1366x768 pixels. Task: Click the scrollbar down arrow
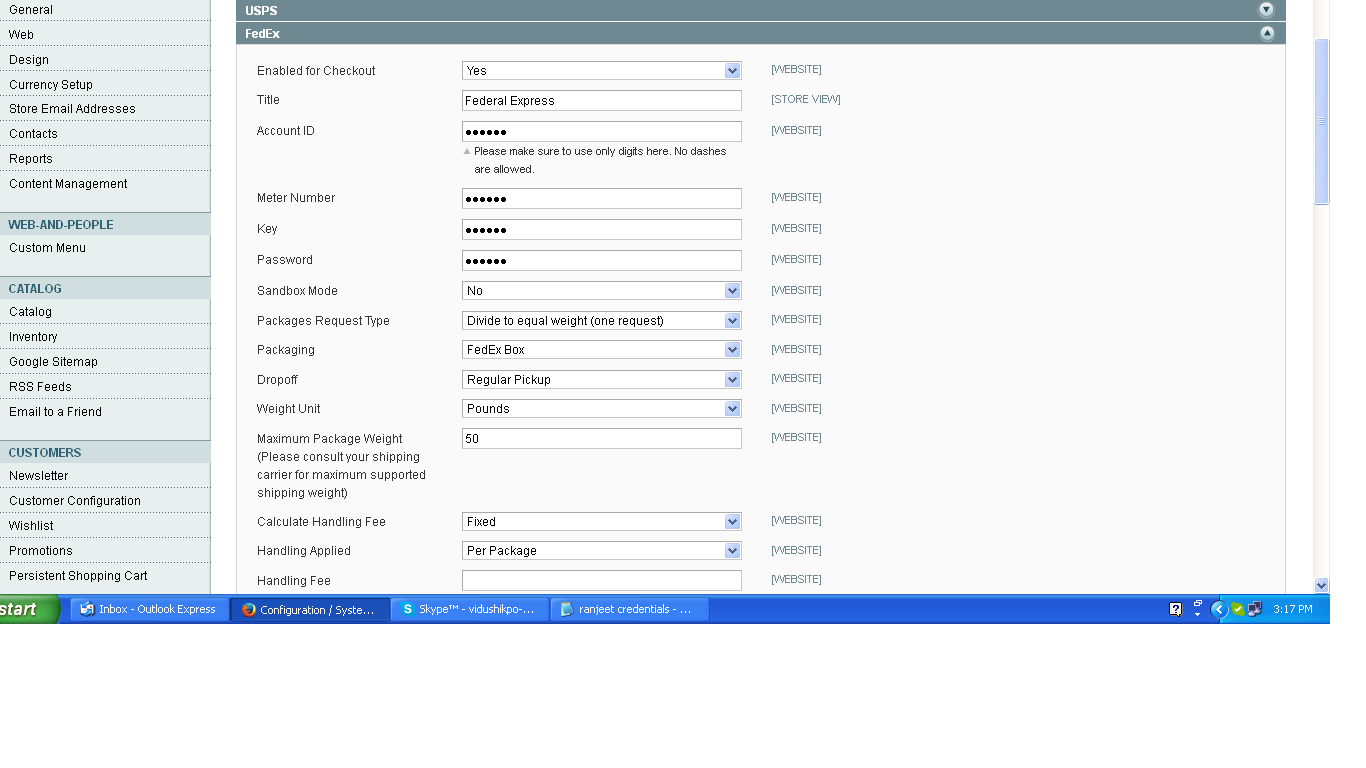pyautogui.click(x=1321, y=585)
